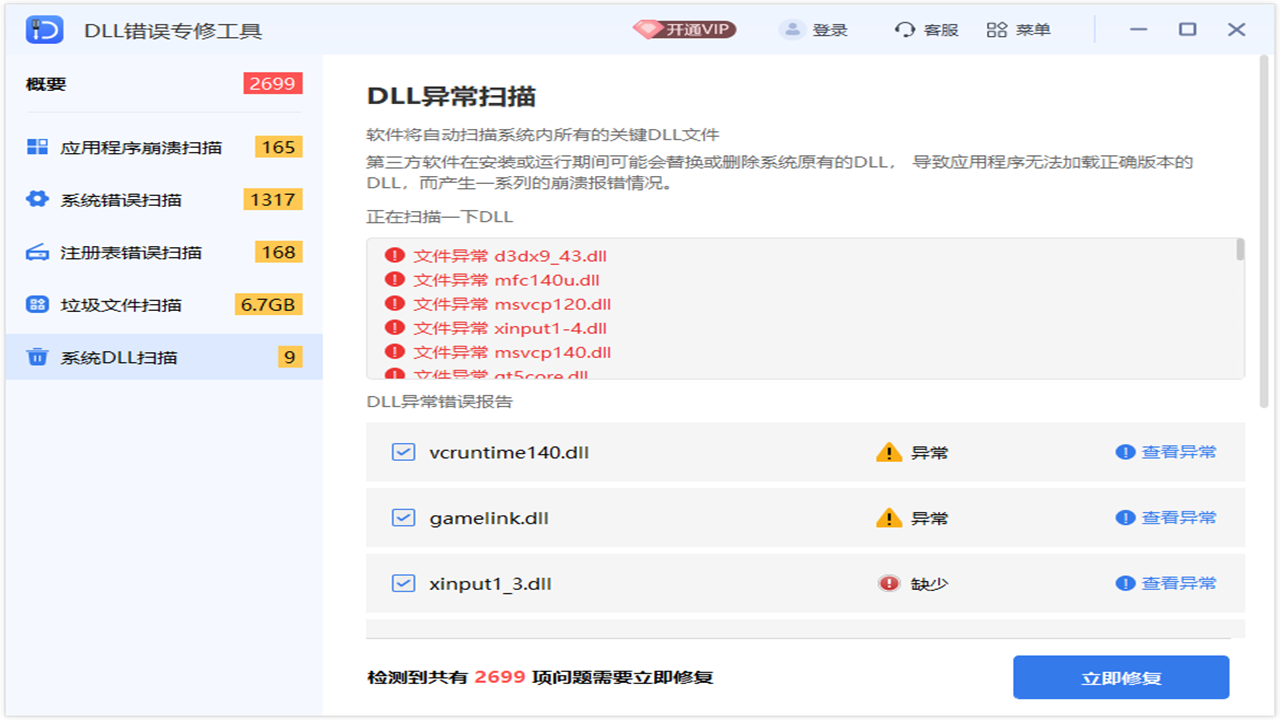Click the 系统DLL扫描 trash-bin sidebar icon
The width and height of the screenshot is (1280, 720).
coord(38,356)
